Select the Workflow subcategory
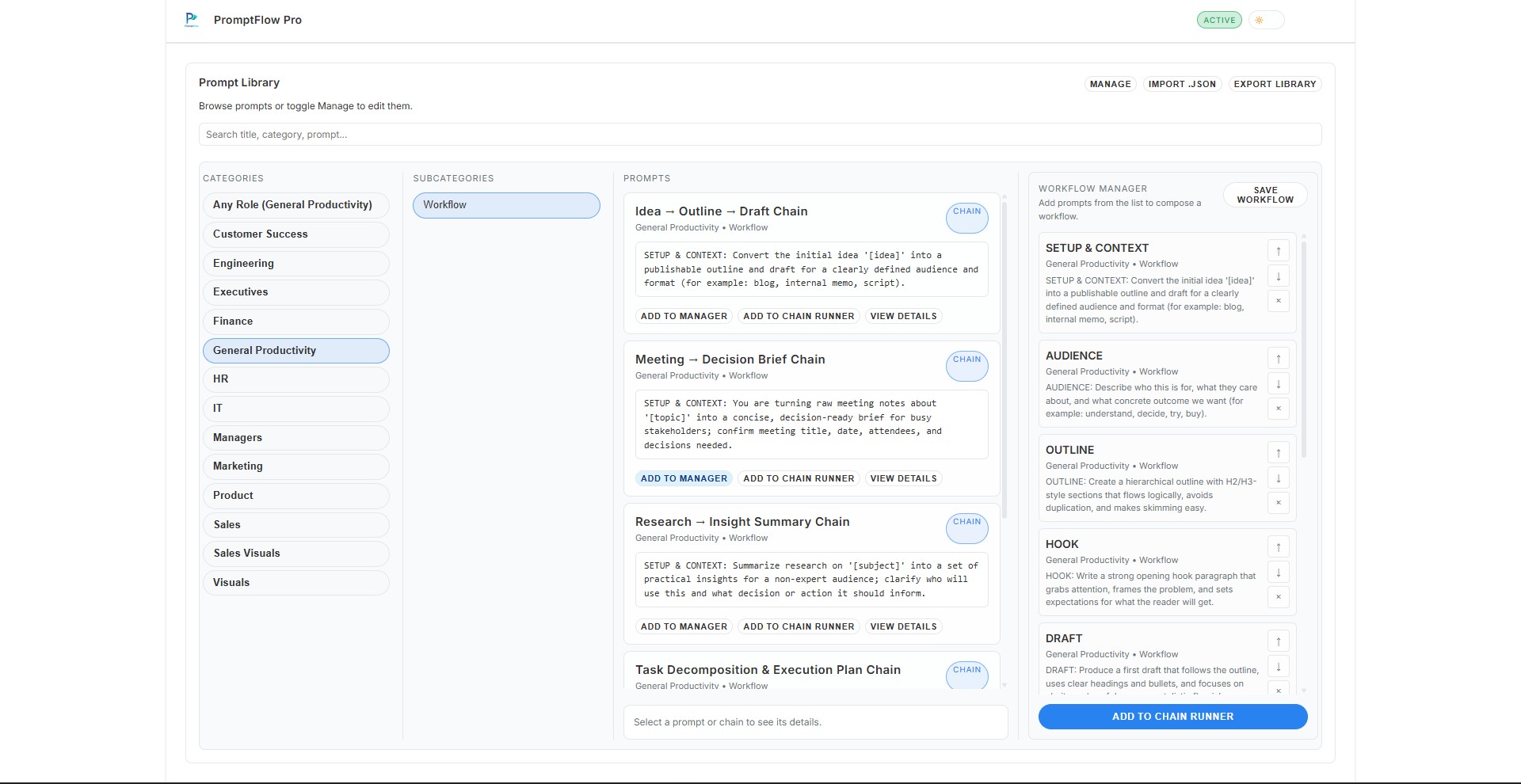This screenshot has height=784, width=1521. pos(505,205)
